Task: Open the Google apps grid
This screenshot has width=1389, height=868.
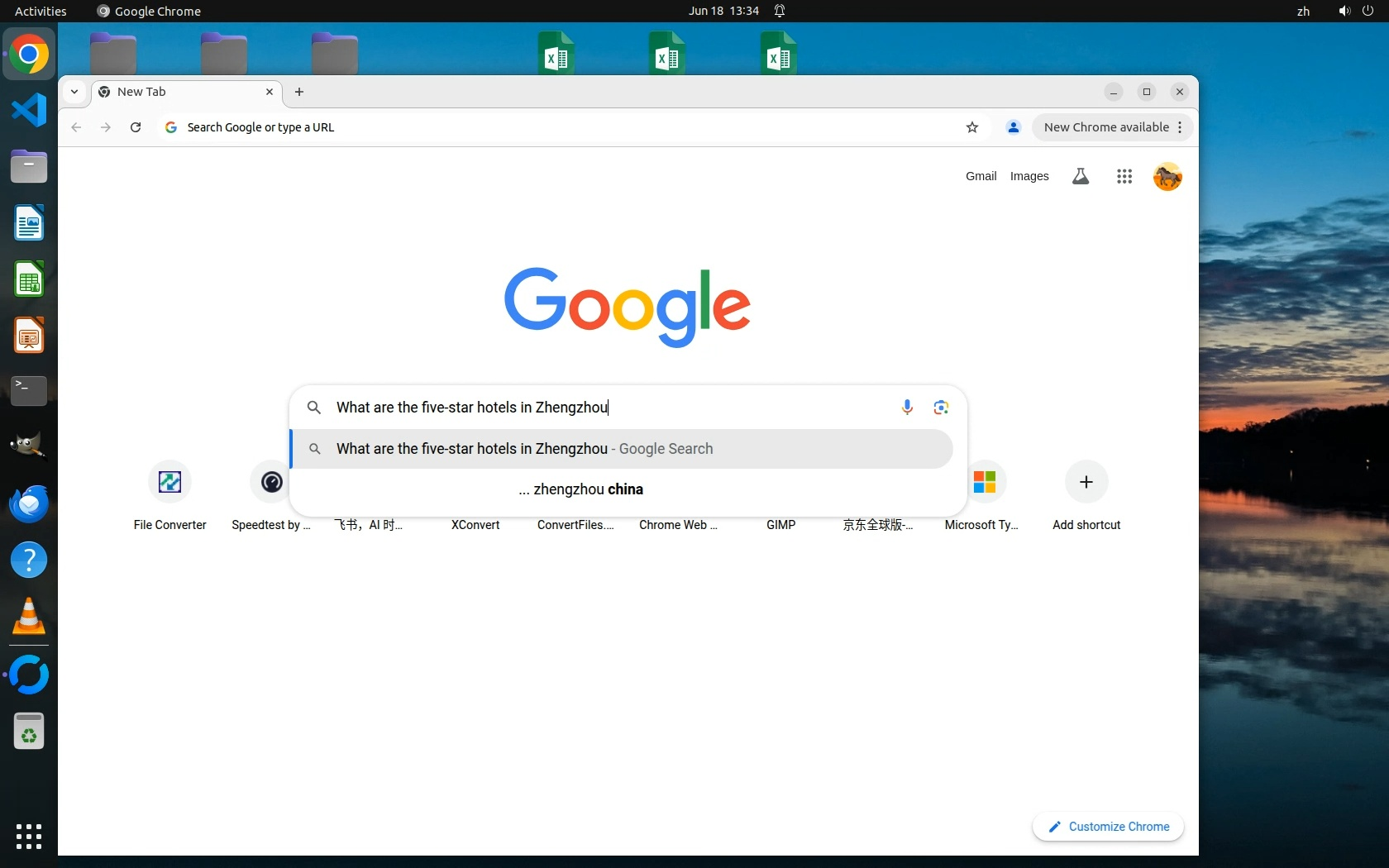Action: pos(1124,176)
